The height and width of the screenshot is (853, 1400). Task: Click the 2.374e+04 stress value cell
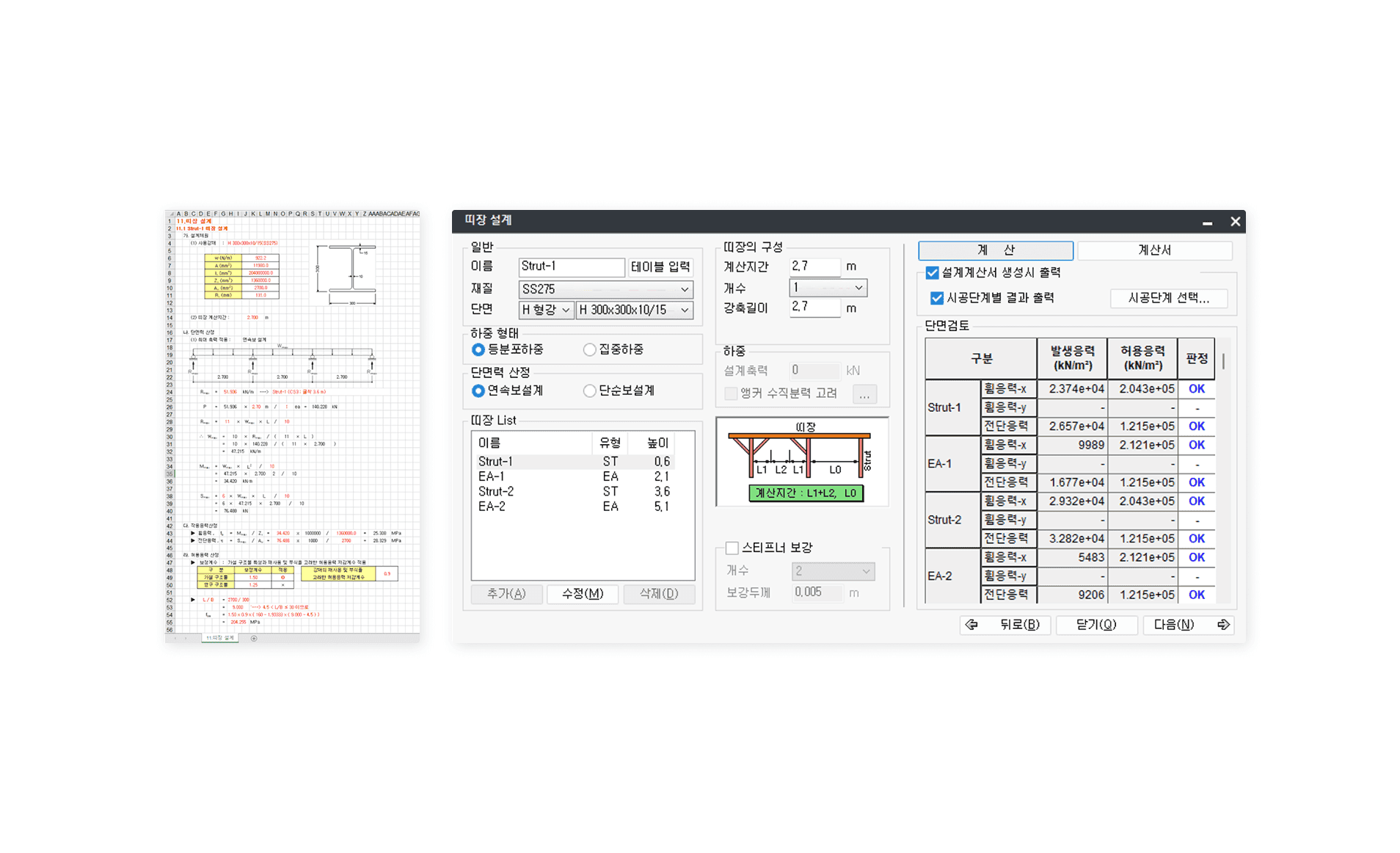1072,389
